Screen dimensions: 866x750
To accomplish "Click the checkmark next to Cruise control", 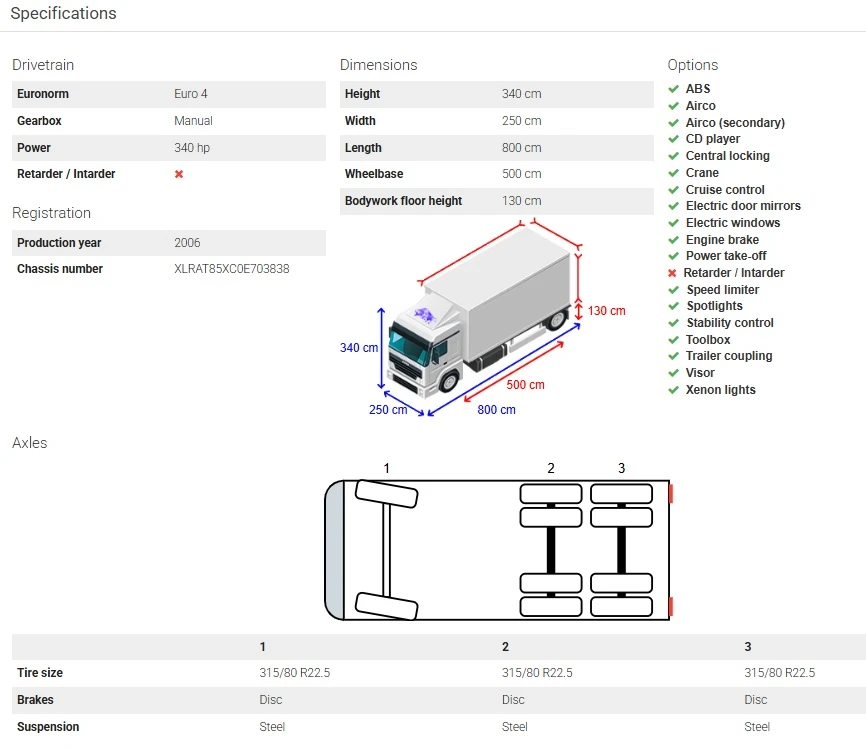I will pos(673,190).
